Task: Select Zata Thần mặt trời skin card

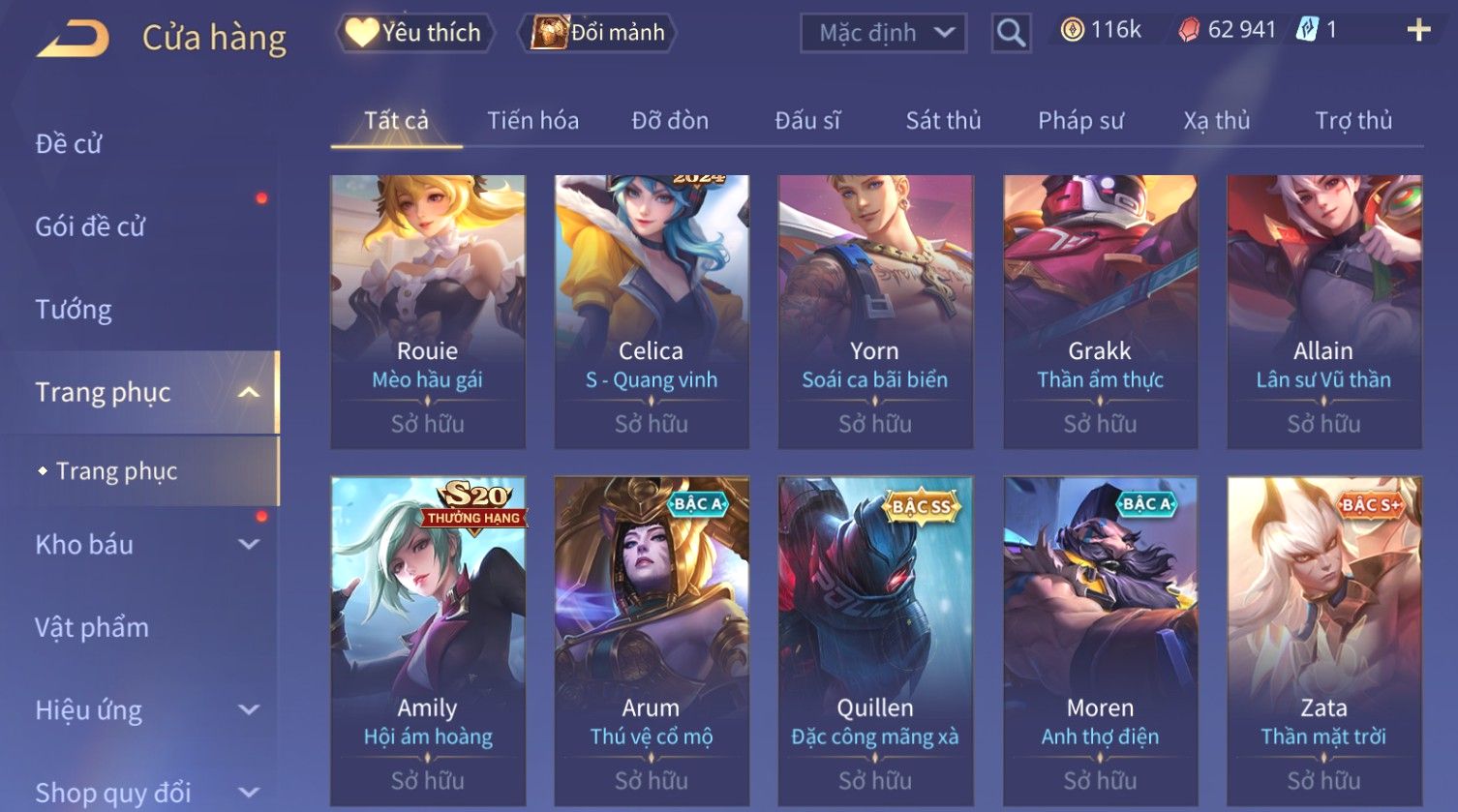Action: (x=1323, y=641)
